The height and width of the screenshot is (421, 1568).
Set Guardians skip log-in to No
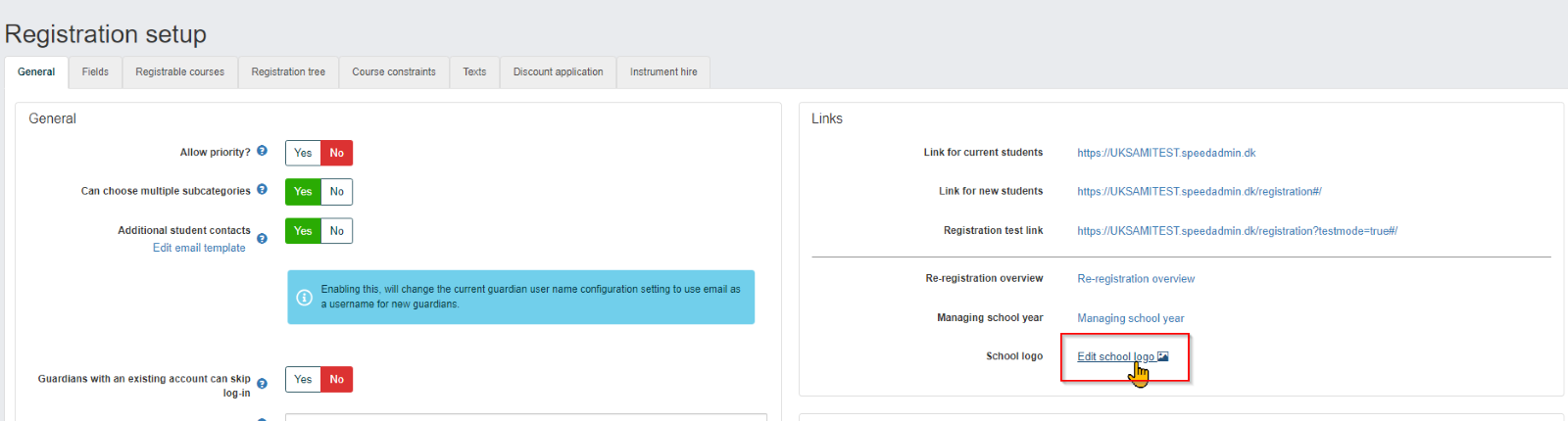pyautogui.click(x=336, y=379)
